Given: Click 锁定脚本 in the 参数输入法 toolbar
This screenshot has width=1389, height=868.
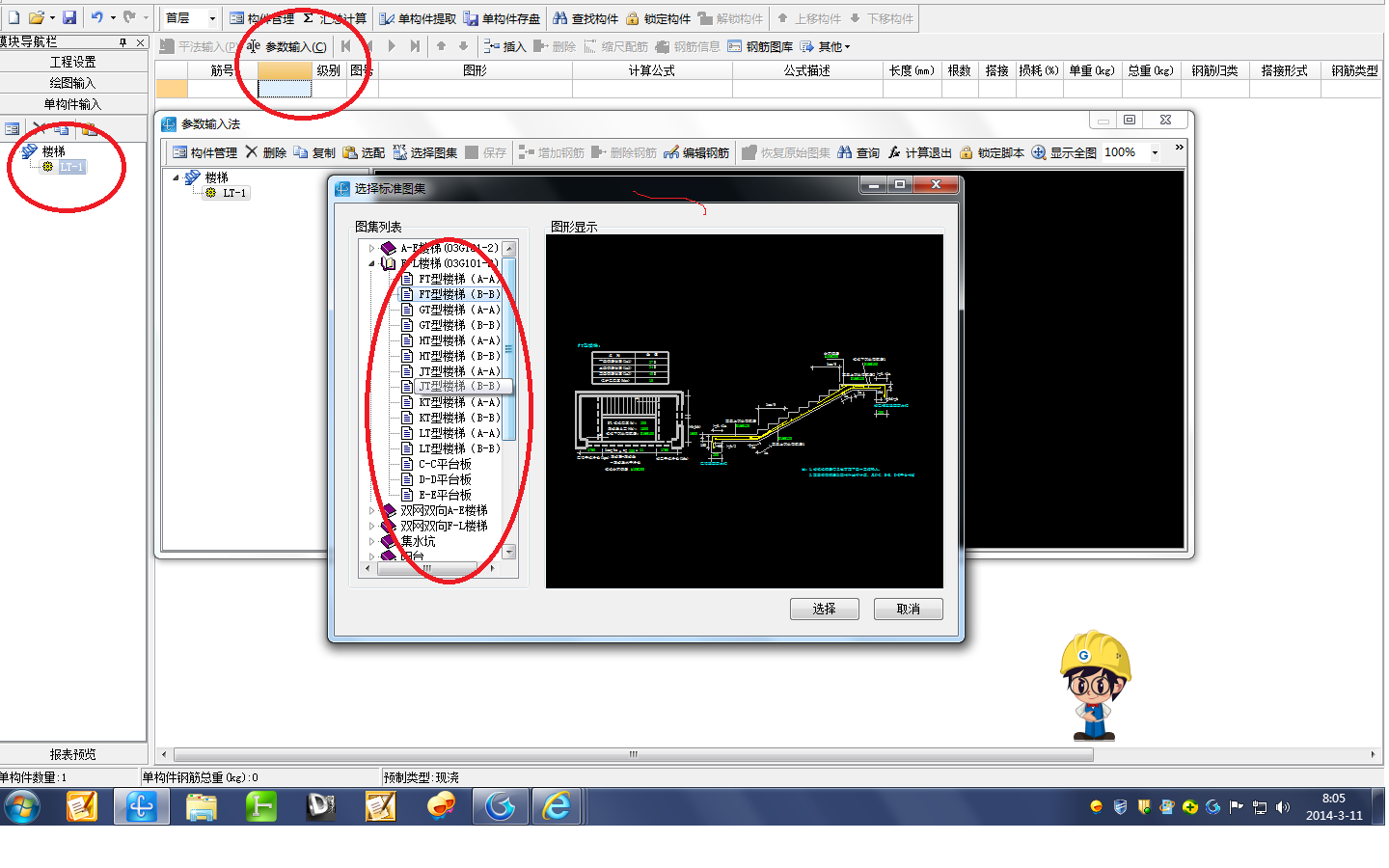Looking at the screenshot, I should tap(992, 152).
